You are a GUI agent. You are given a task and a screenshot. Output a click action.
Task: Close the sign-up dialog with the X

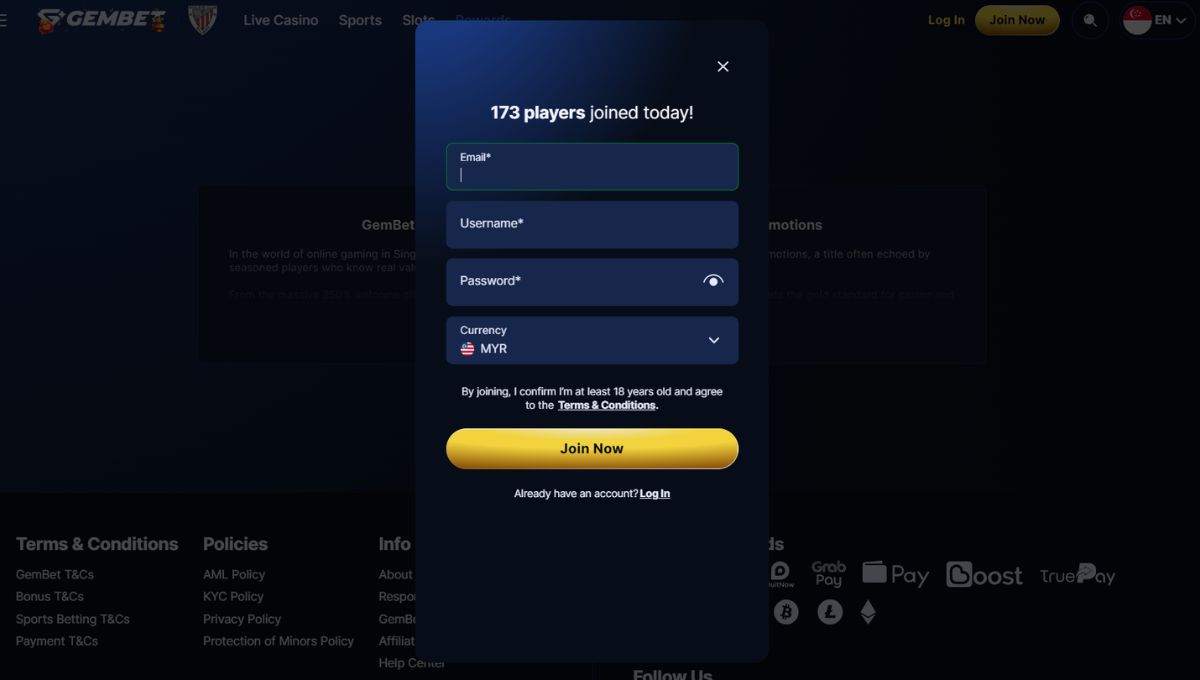[723, 66]
